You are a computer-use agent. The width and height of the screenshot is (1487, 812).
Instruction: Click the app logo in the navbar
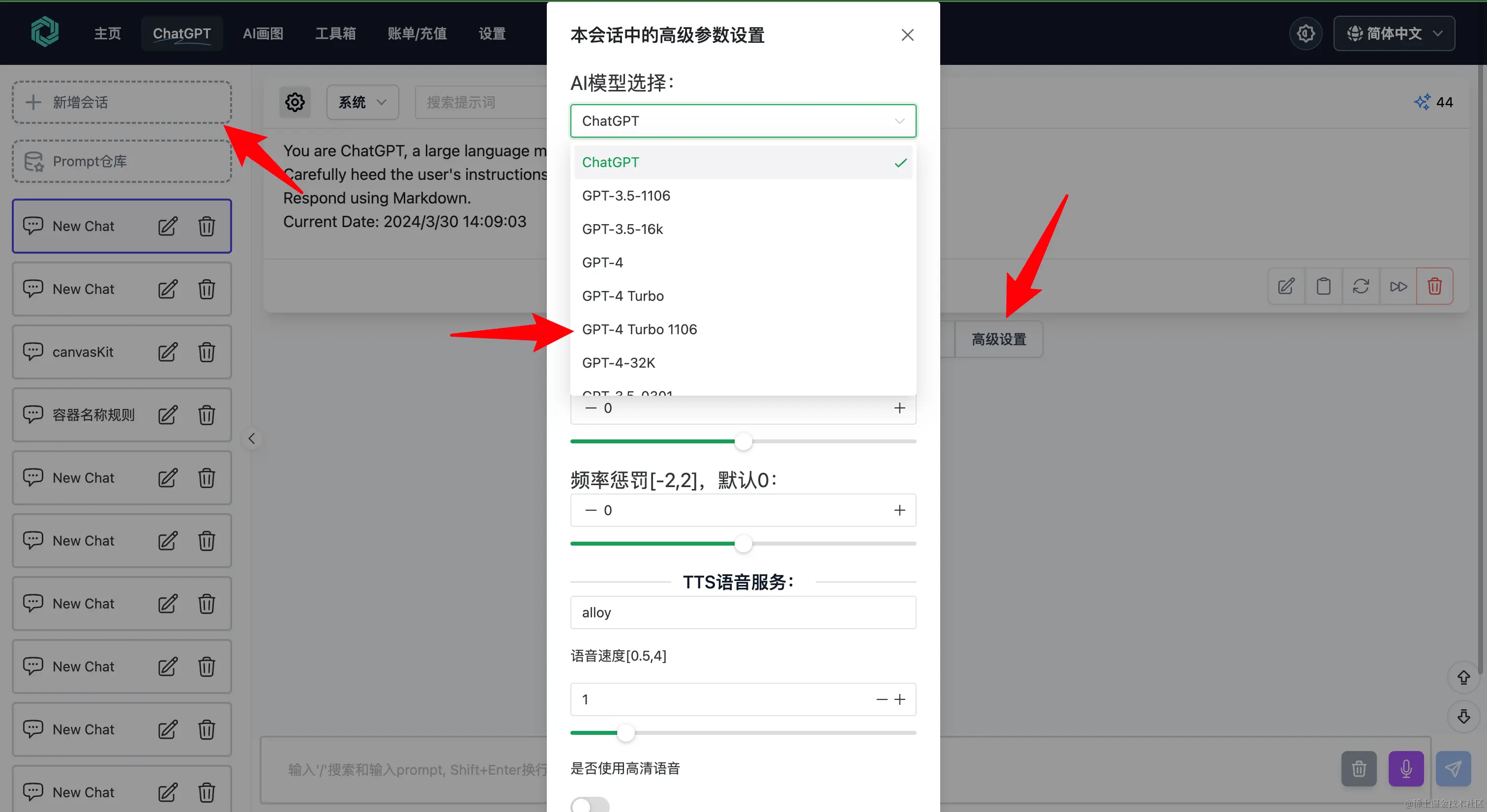tap(44, 31)
